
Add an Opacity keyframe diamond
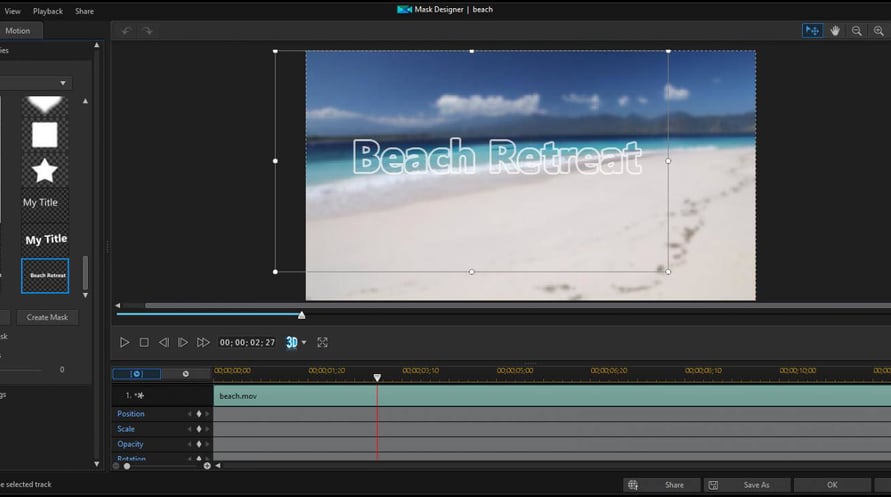(x=199, y=444)
